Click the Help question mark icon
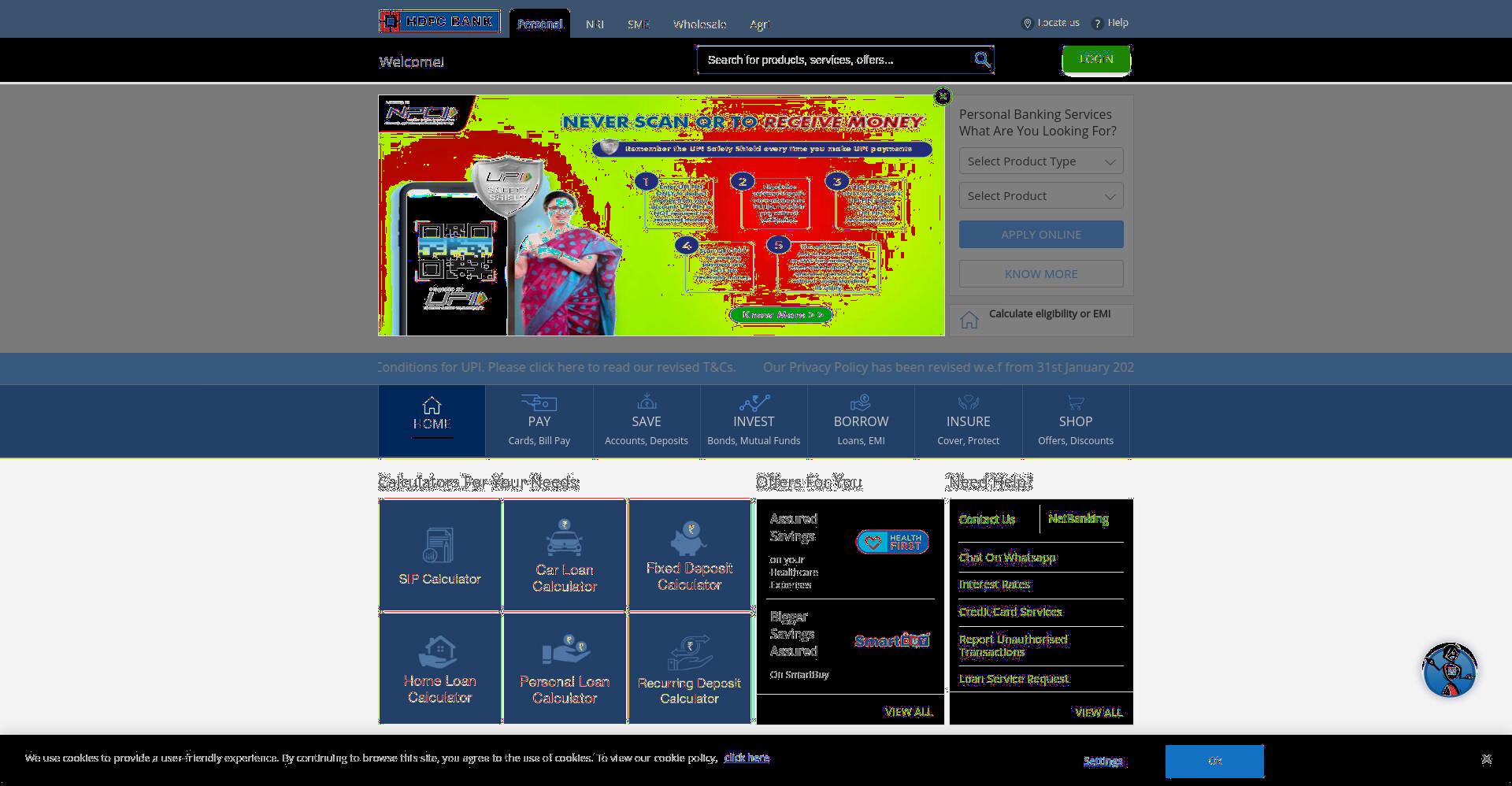Screen dimensions: 1512x786 tap(1097, 24)
